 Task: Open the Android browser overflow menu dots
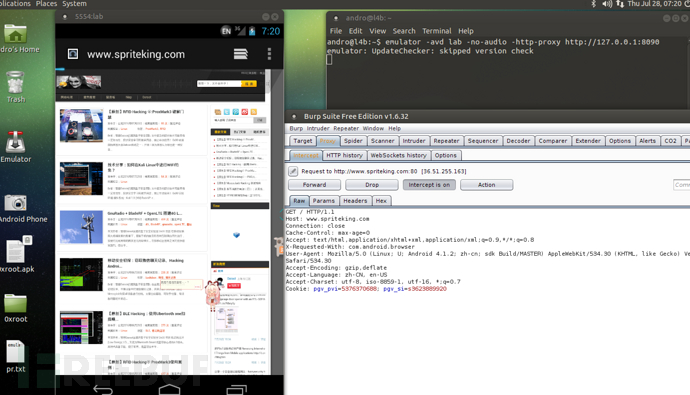269,54
